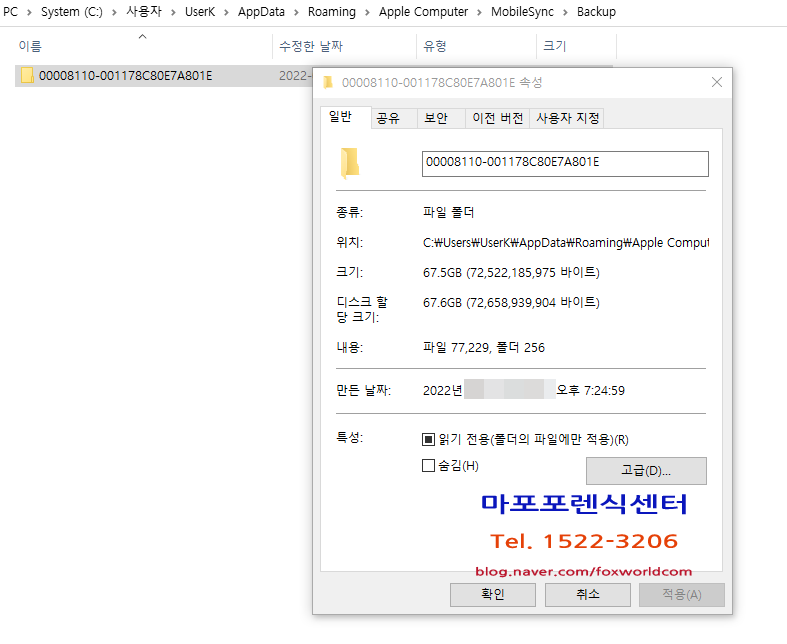Click the large folder icon in properties
787x644 pixels.
pyautogui.click(x=350, y=163)
